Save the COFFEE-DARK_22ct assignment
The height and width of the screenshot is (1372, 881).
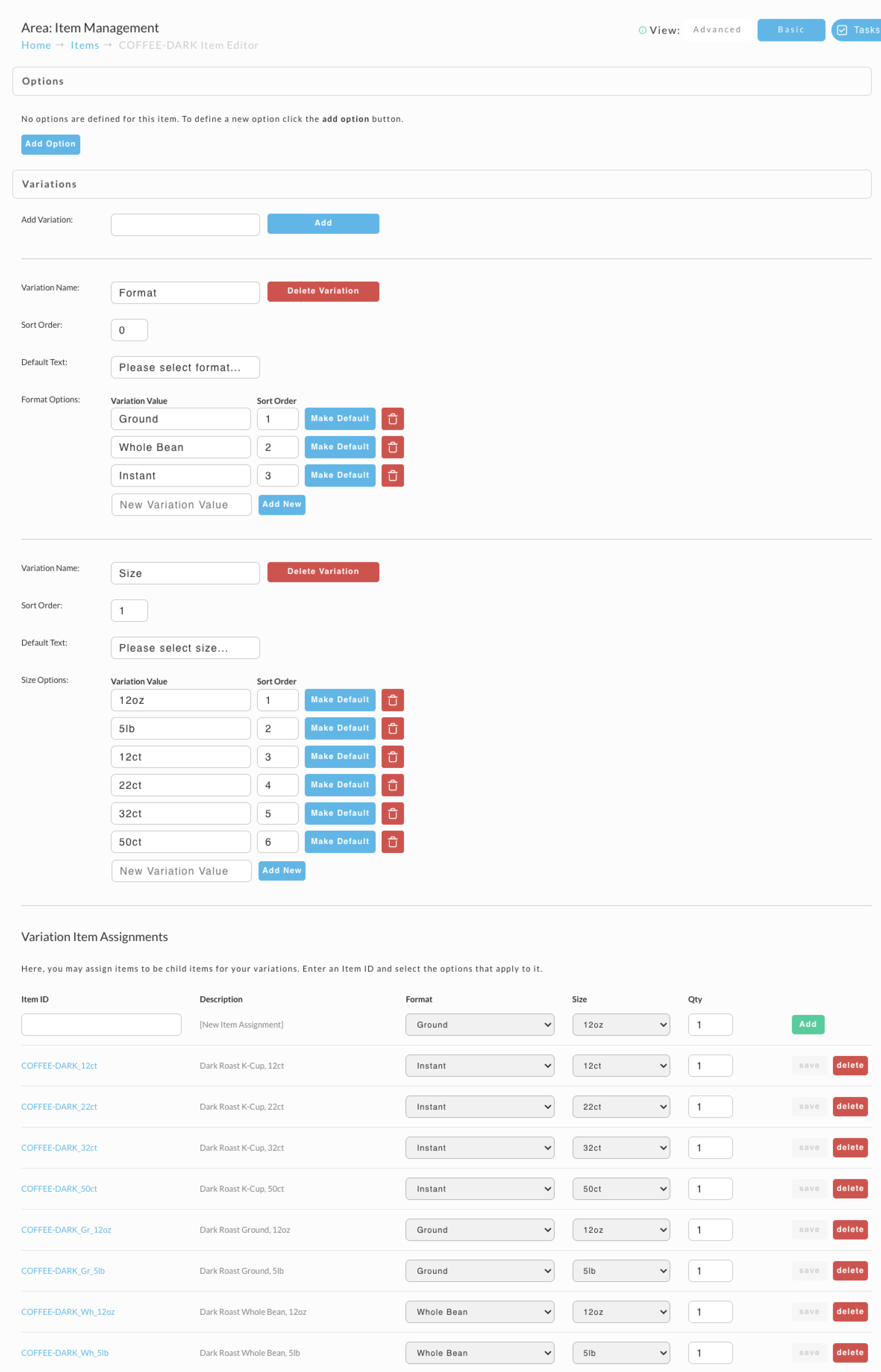(809, 1107)
